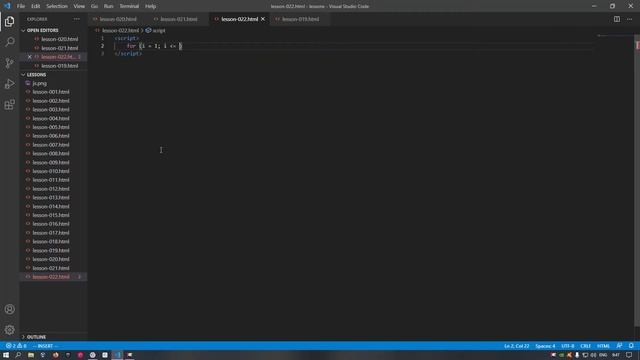The height and width of the screenshot is (360, 640).
Task: Open the Windows action center icon
Action: point(629,355)
